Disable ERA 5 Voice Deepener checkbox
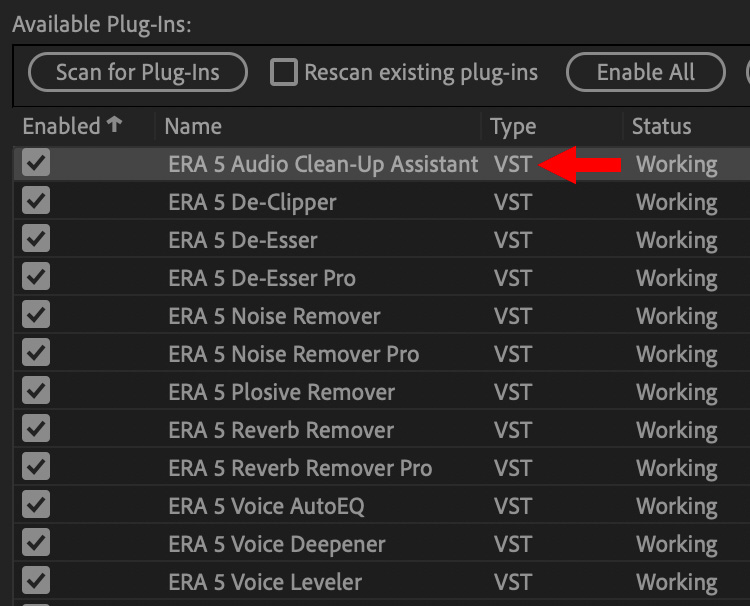 click(36, 542)
